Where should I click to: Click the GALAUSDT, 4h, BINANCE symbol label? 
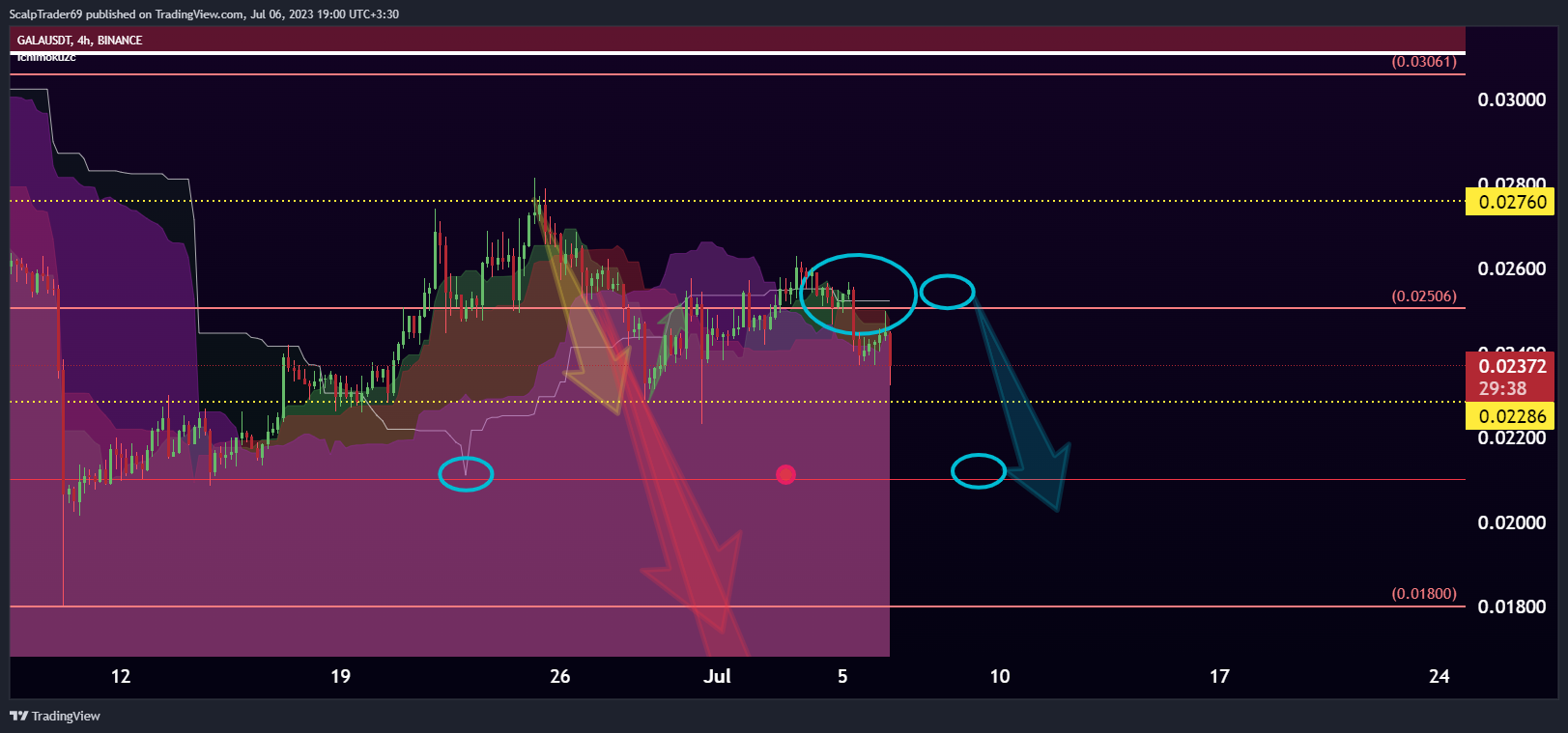[x=79, y=40]
